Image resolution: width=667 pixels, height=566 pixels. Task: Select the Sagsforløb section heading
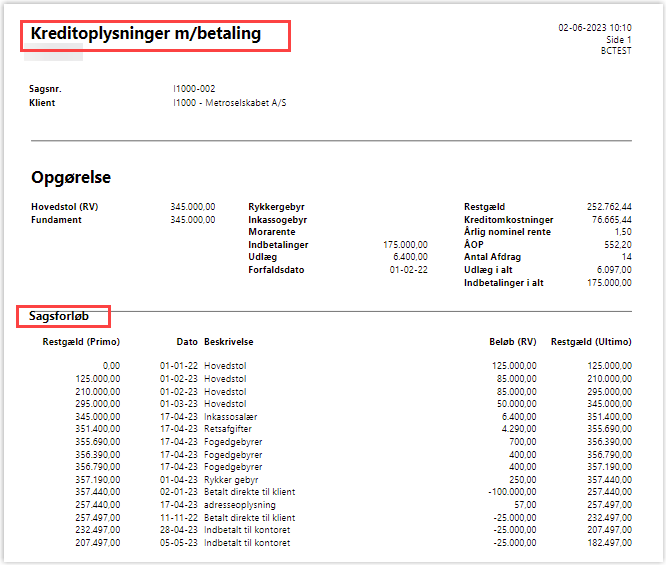(x=64, y=317)
